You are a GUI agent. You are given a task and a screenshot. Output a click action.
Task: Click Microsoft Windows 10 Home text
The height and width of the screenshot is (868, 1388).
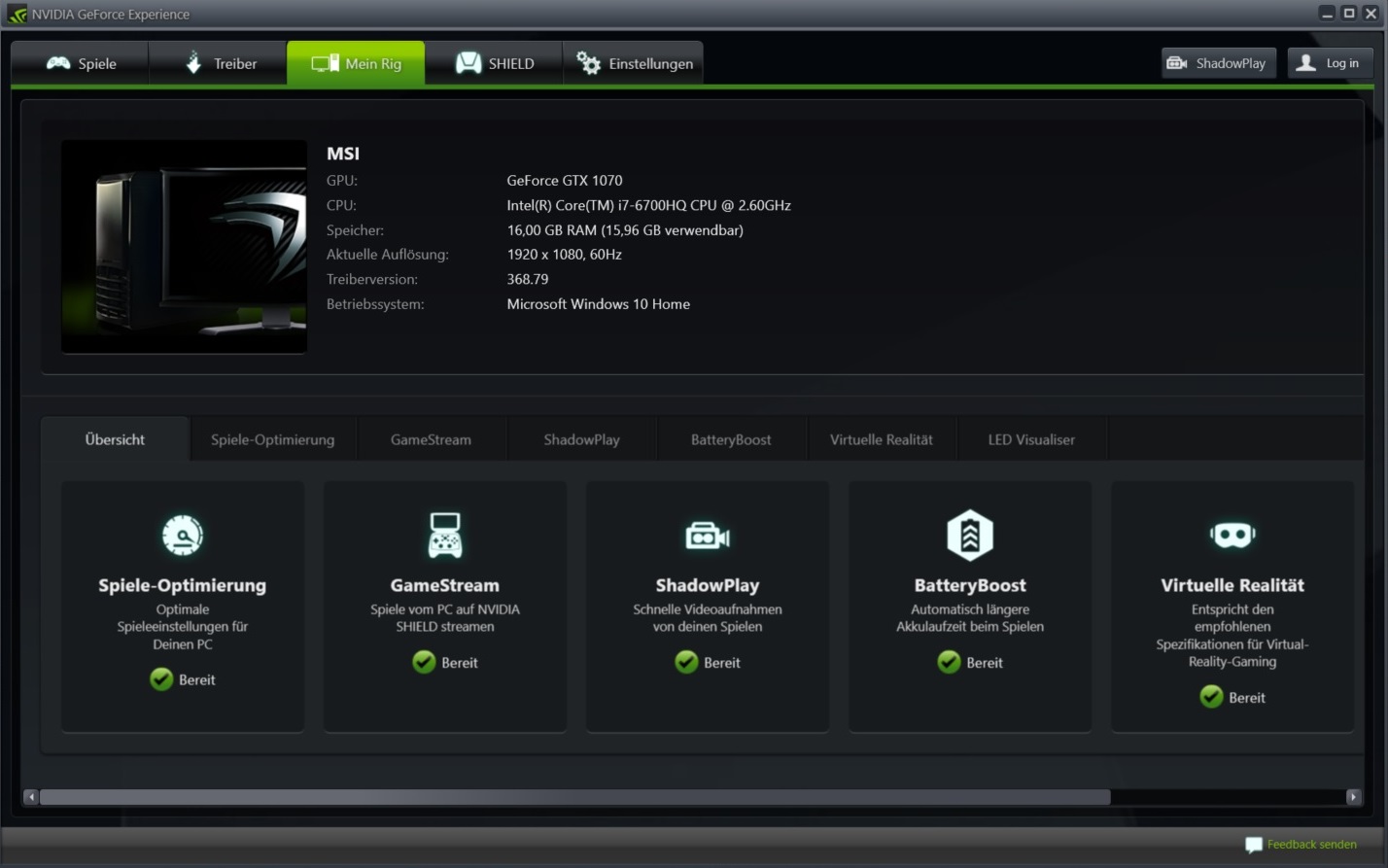click(599, 304)
